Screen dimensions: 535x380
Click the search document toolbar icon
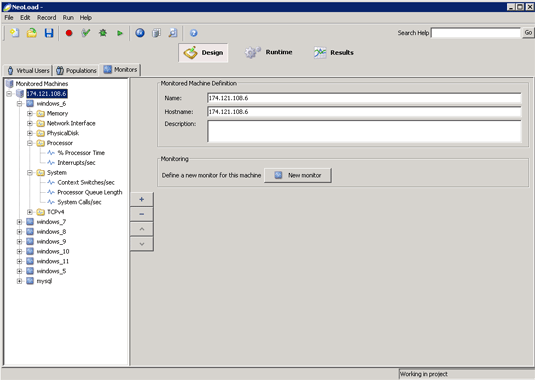(173, 33)
